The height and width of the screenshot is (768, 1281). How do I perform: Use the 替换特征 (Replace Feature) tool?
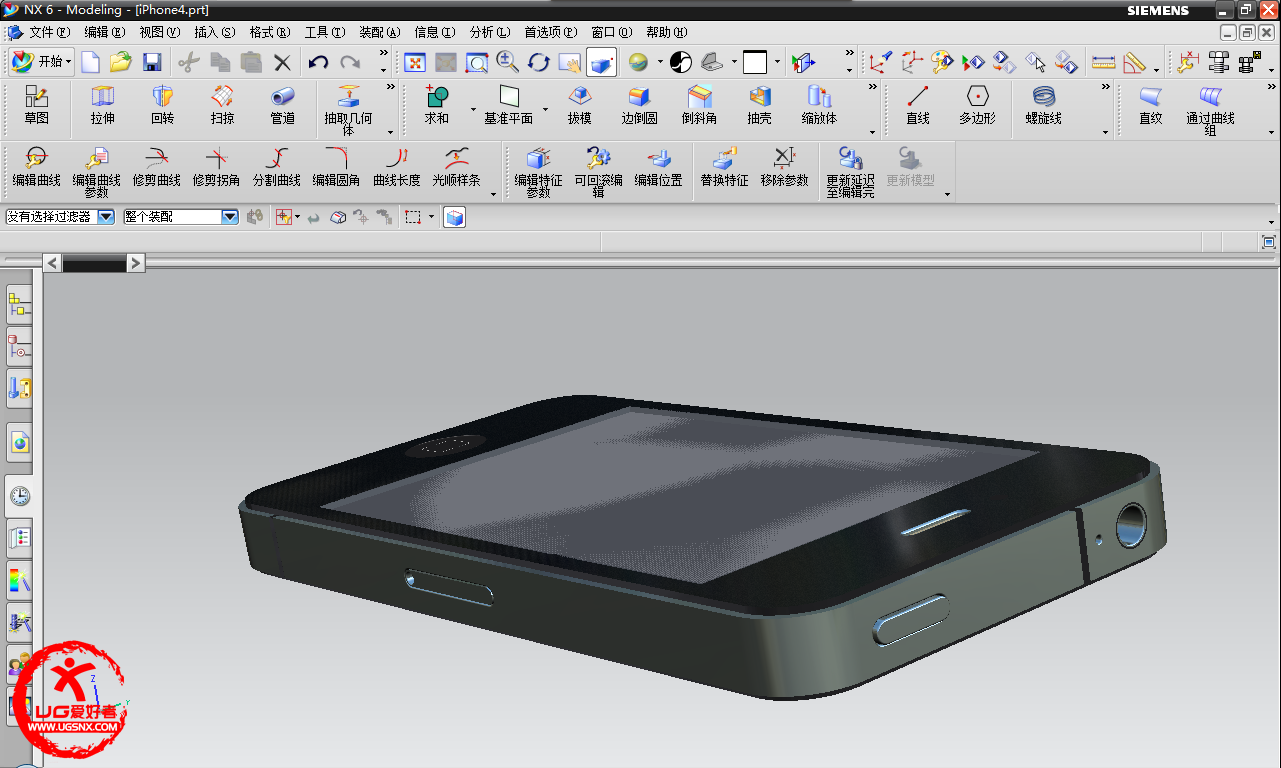[725, 168]
